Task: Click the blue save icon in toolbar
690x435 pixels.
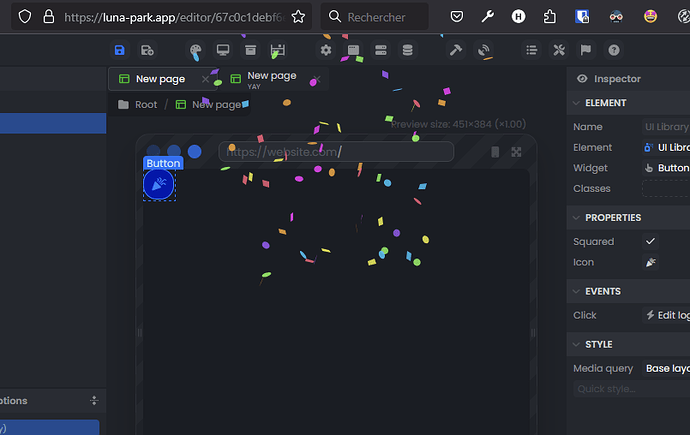Action: [x=120, y=50]
